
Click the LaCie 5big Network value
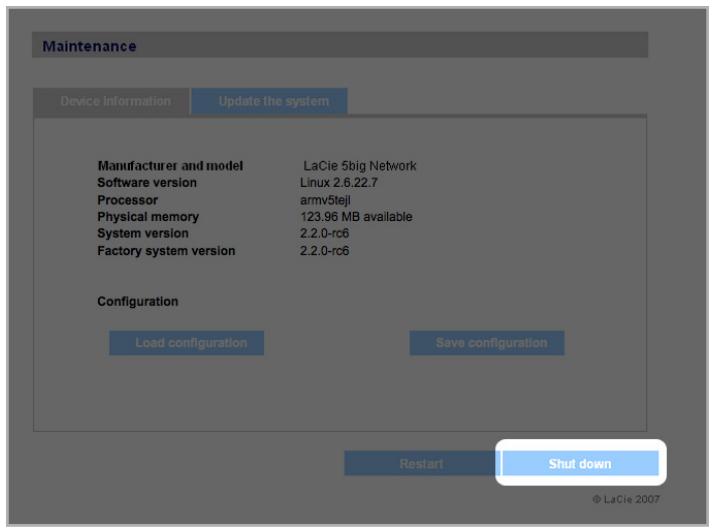(360, 166)
